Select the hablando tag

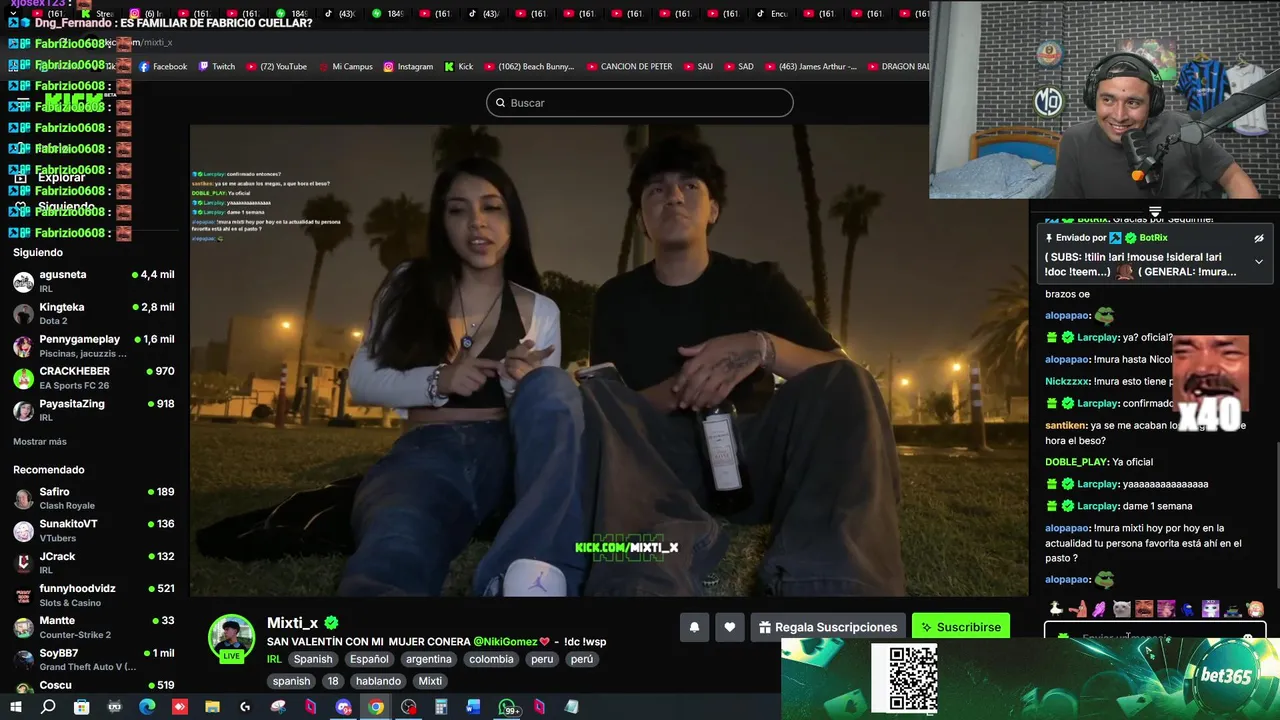[378, 681]
